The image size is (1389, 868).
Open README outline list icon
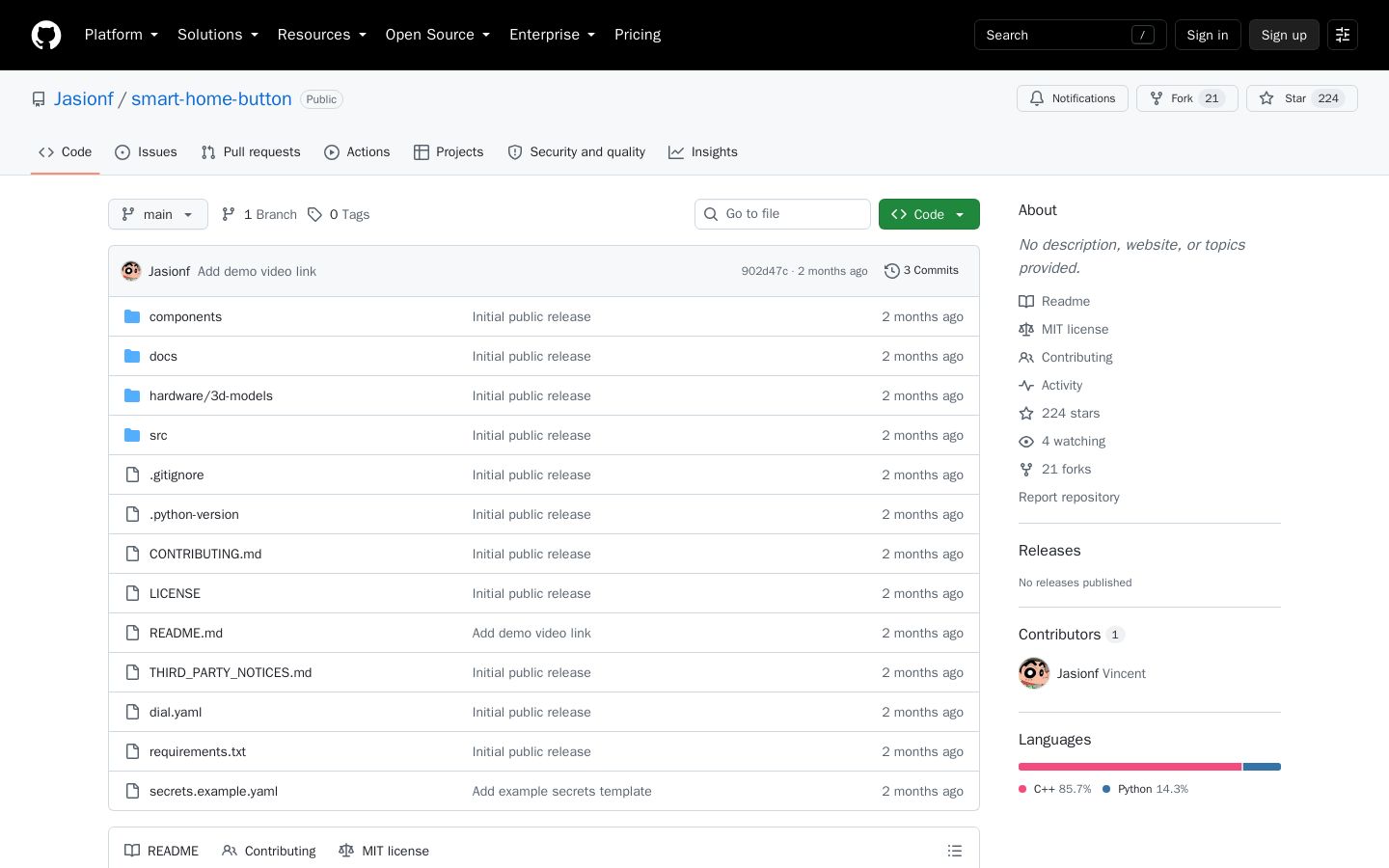click(x=955, y=851)
